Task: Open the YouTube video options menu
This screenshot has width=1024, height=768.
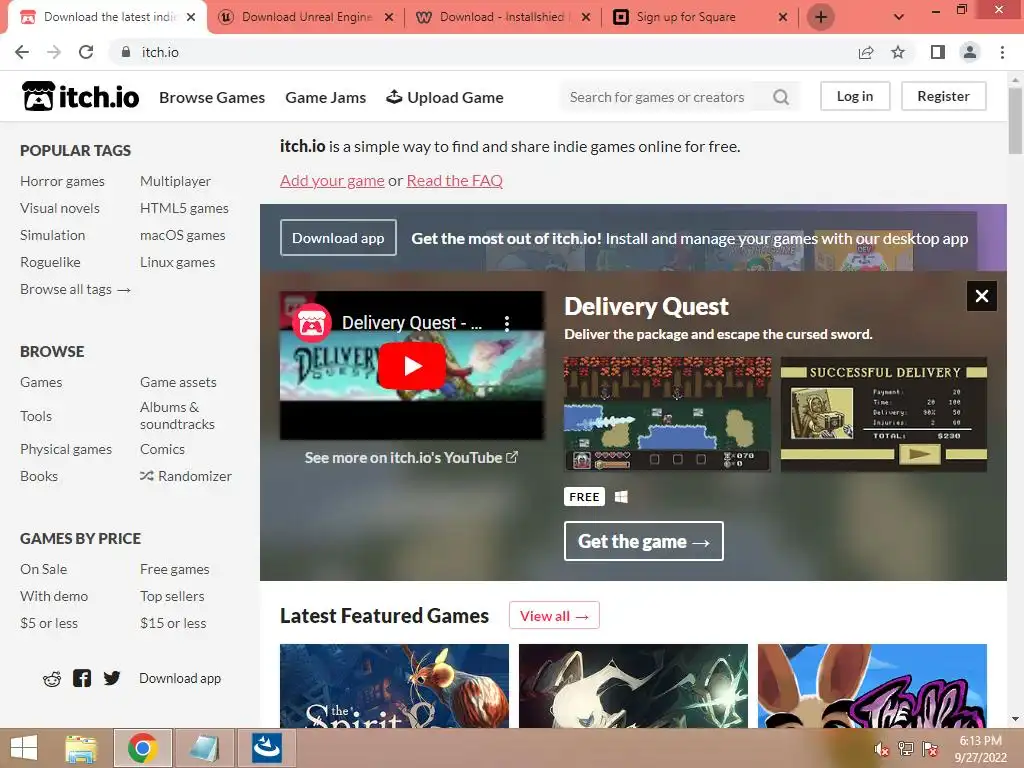Action: coord(507,323)
